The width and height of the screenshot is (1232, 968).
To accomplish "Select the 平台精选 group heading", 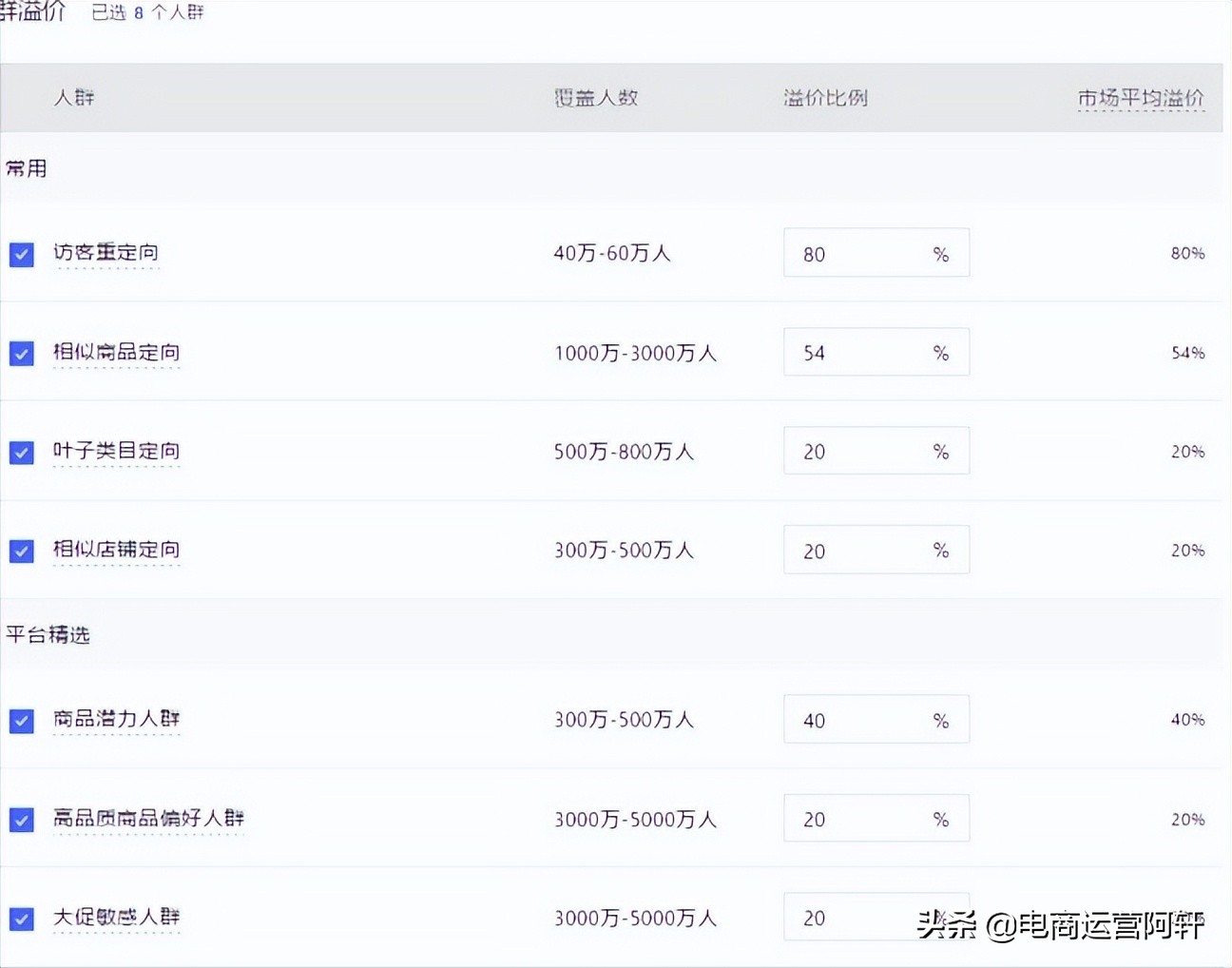I will (x=48, y=634).
